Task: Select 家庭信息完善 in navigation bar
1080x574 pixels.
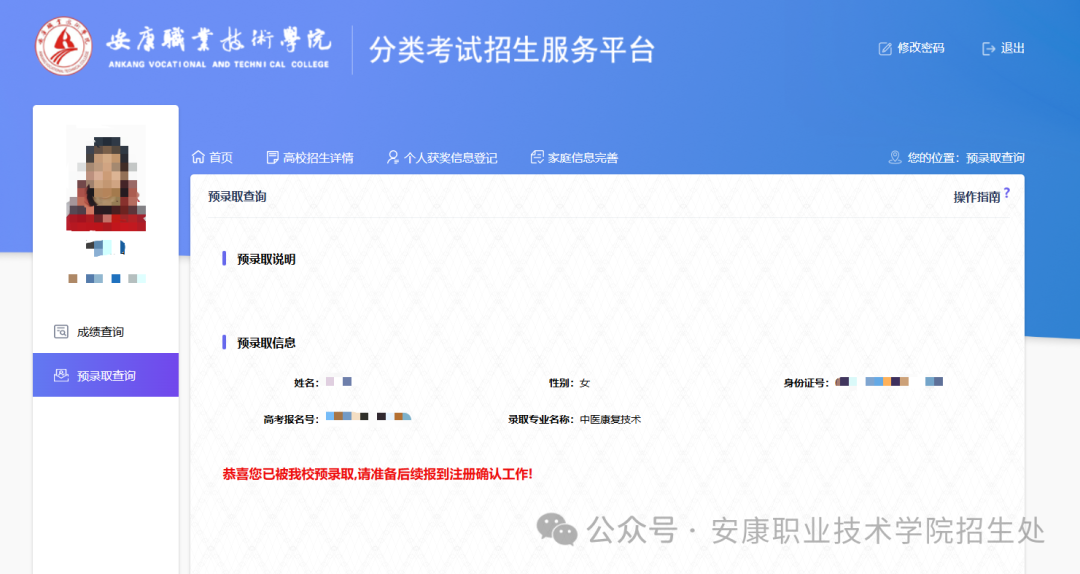Action: 583,157
